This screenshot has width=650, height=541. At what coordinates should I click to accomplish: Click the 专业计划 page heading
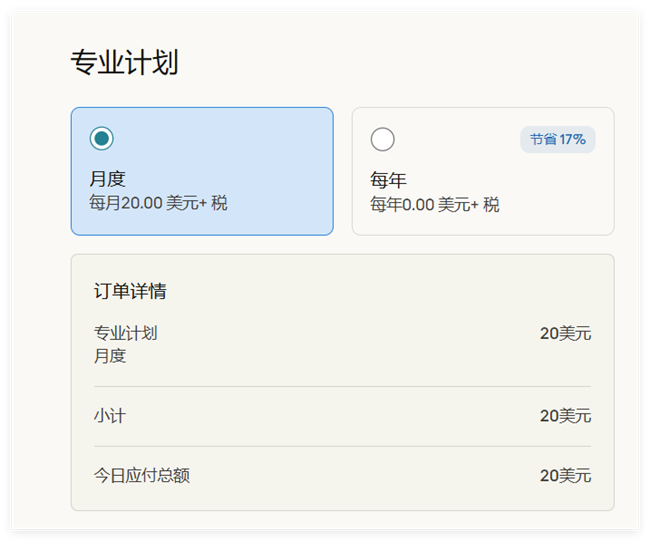click(124, 63)
